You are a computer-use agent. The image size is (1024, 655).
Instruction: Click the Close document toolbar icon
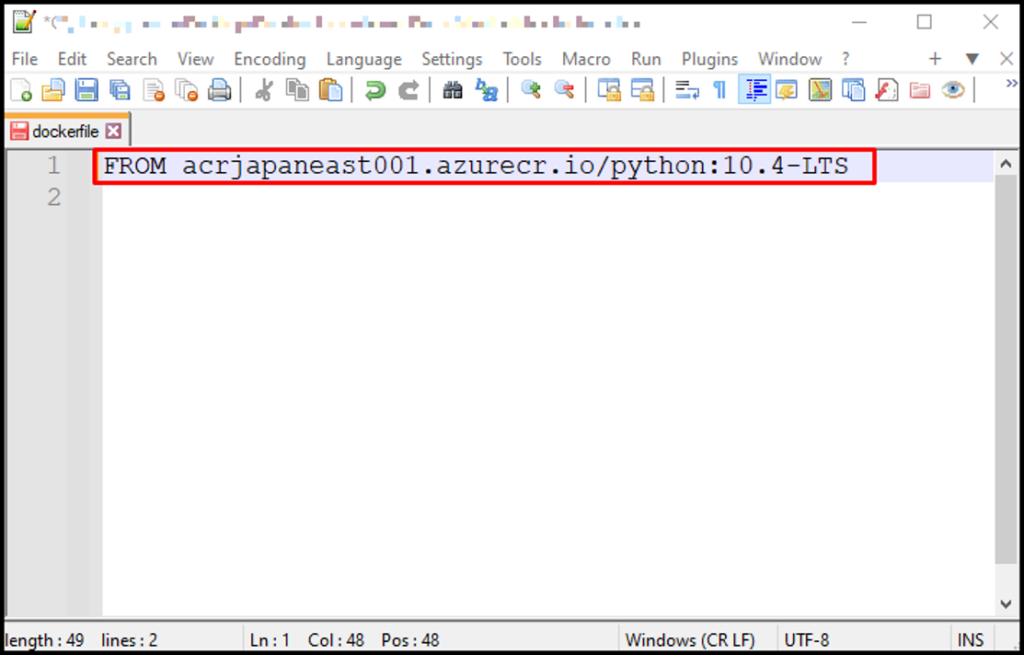point(154,90)
